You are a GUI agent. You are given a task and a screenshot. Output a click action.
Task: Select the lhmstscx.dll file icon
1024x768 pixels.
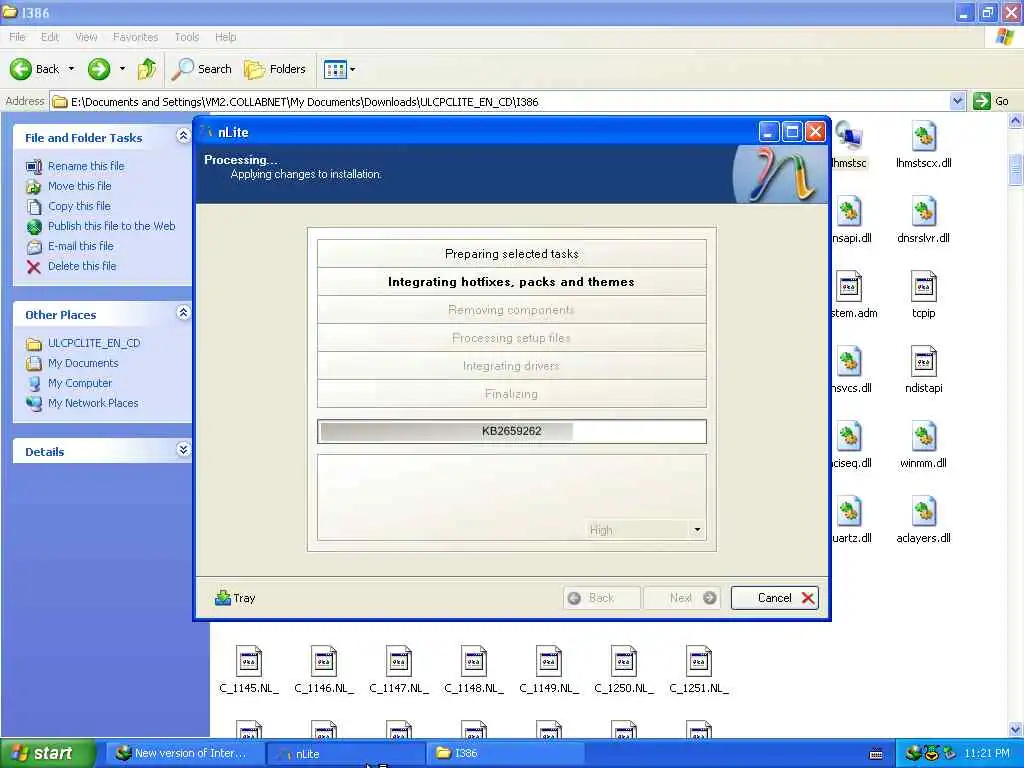[923, 137]
